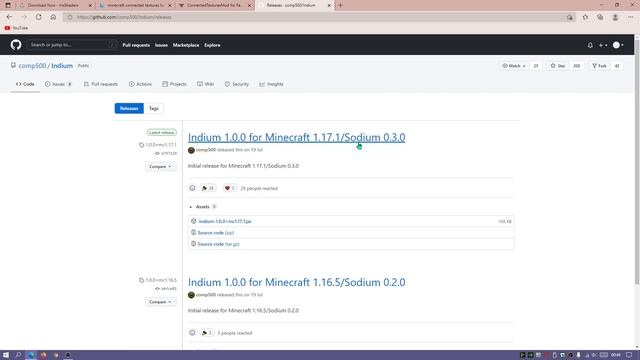Click the hooray reaction button on 1.17.1 release

tap(208, 188)
